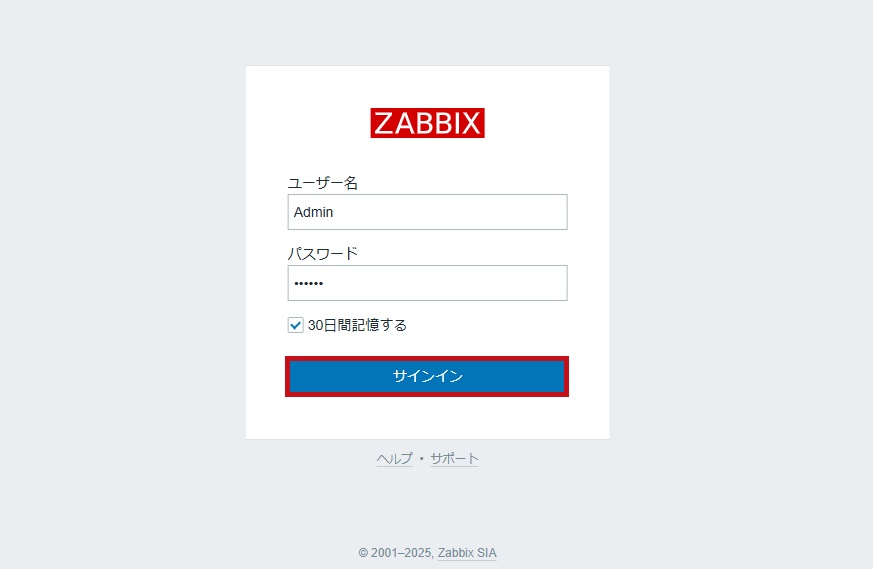Toggle the 30日間記憶する checkbox
Screen dimensions: 873x569
pos(295,325)
